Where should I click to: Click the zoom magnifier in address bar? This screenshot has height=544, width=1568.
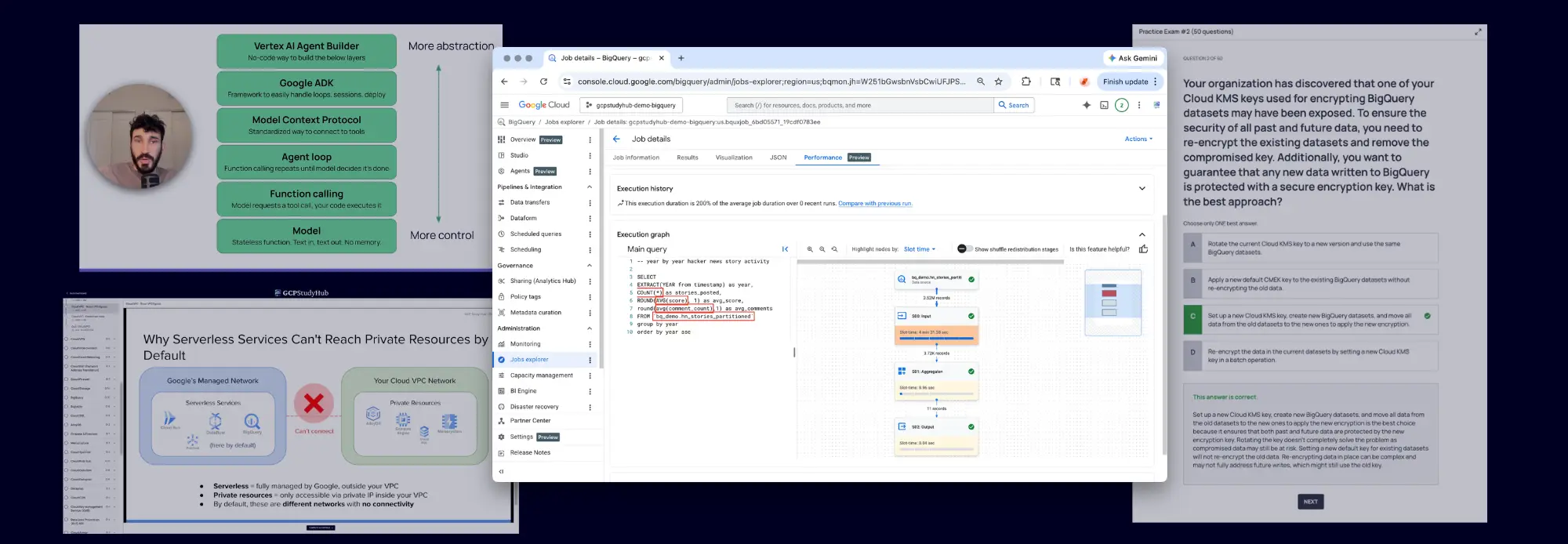pyautogui.click(x=980, y=82)
